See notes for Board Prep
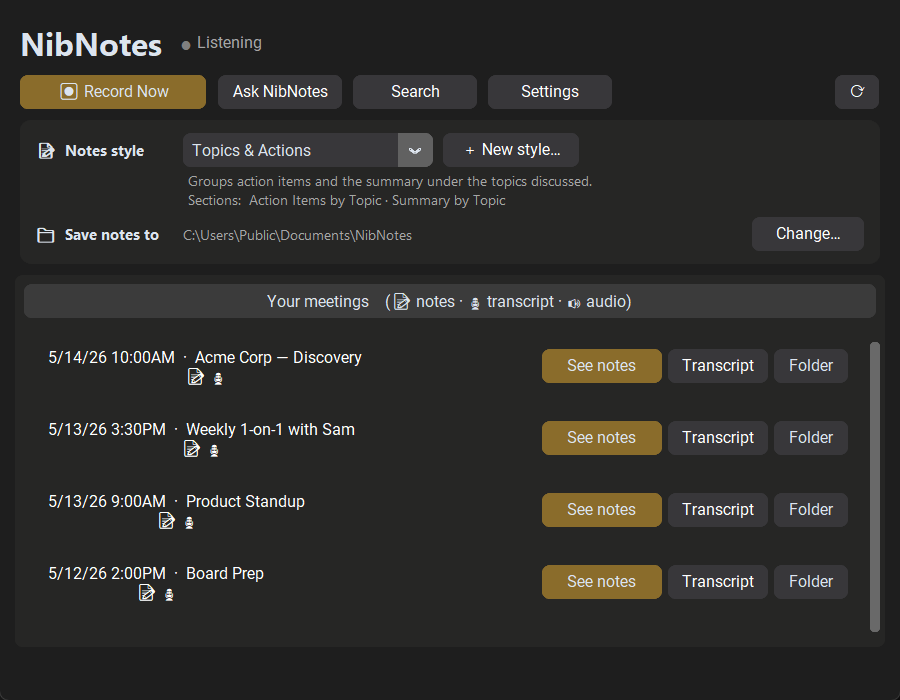The width and height of the screenshot is (900, 700). click(x=602, y=582)
